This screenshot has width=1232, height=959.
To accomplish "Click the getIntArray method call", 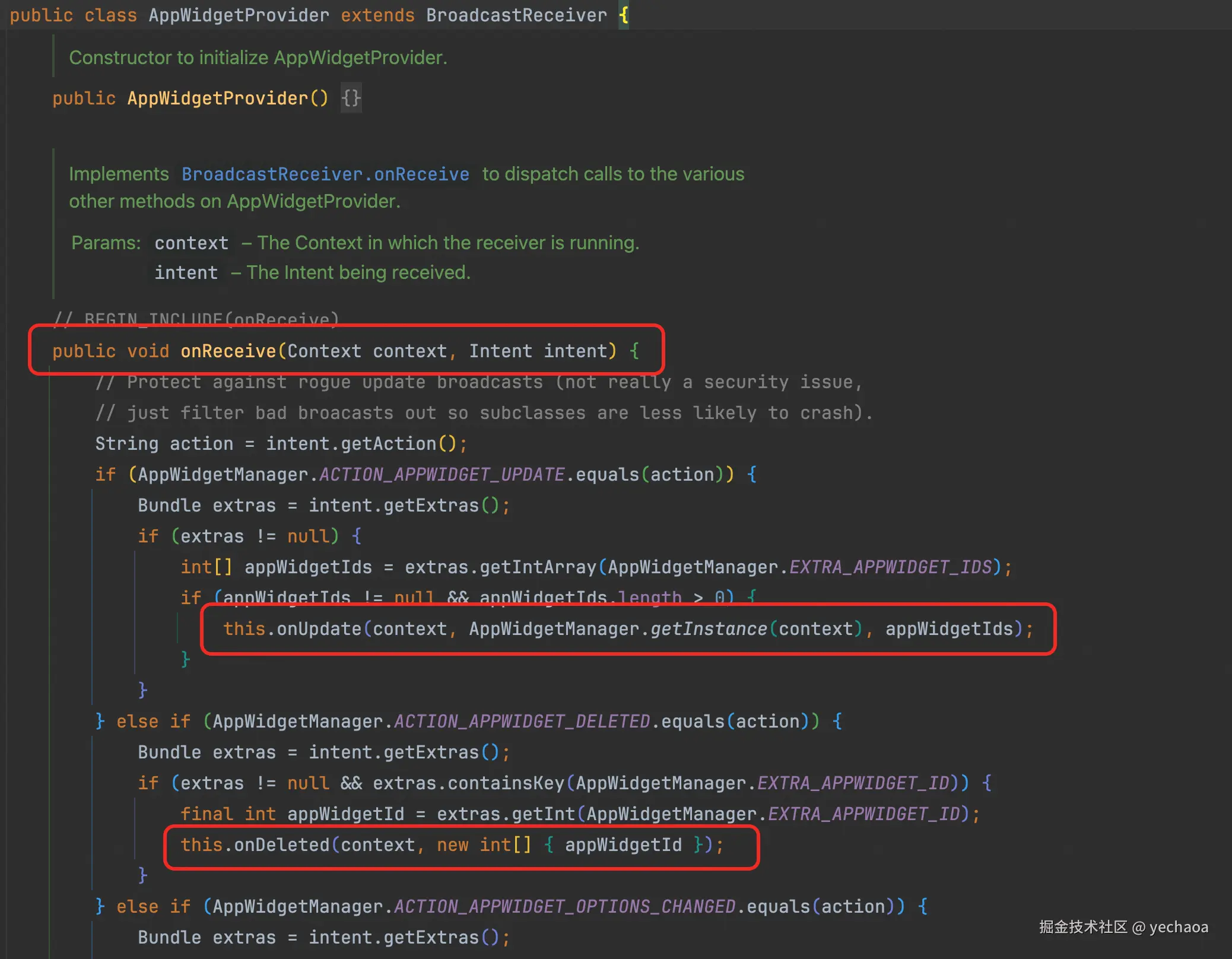I will coord(538,567).
